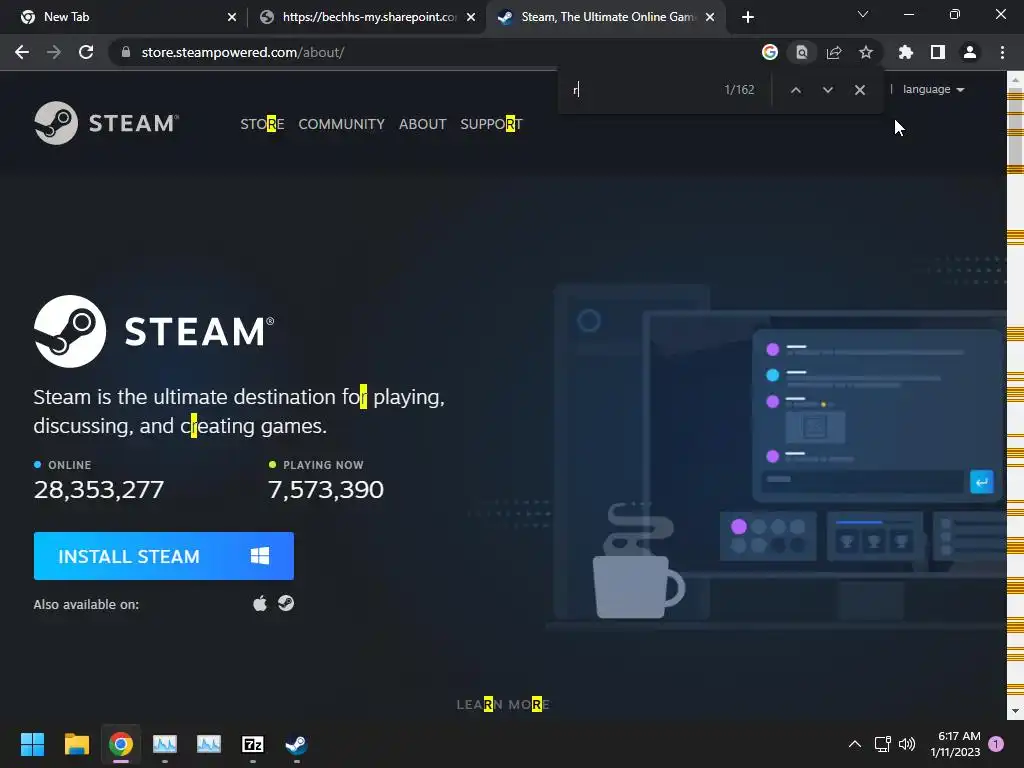Close the New Tab tab

pos(232,17)
